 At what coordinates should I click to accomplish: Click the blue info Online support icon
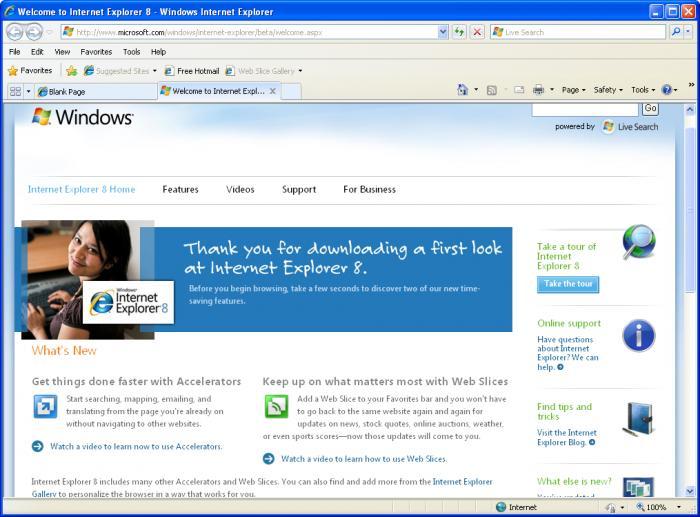pos(639,335)
